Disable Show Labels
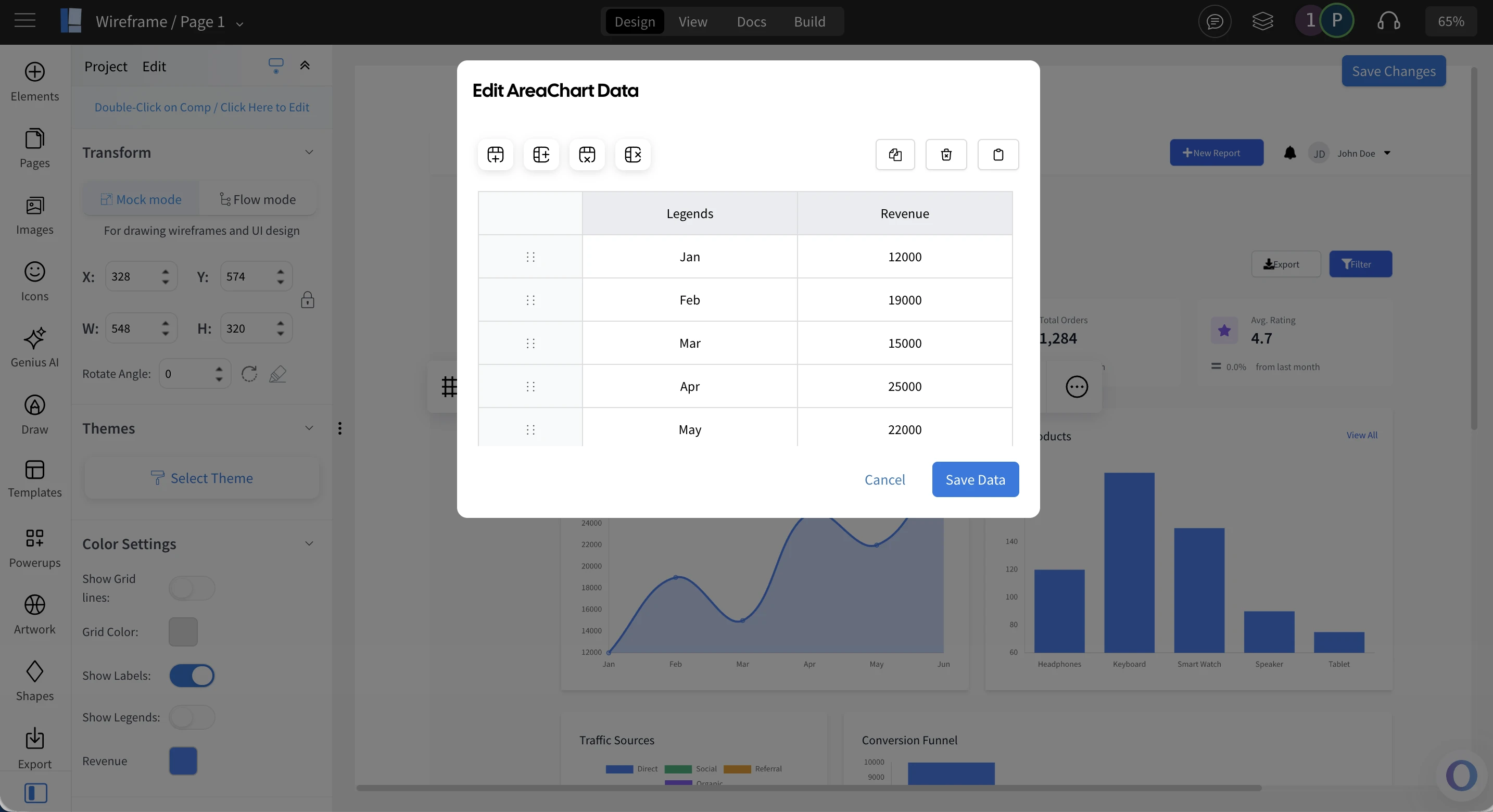 pos(193,676)
